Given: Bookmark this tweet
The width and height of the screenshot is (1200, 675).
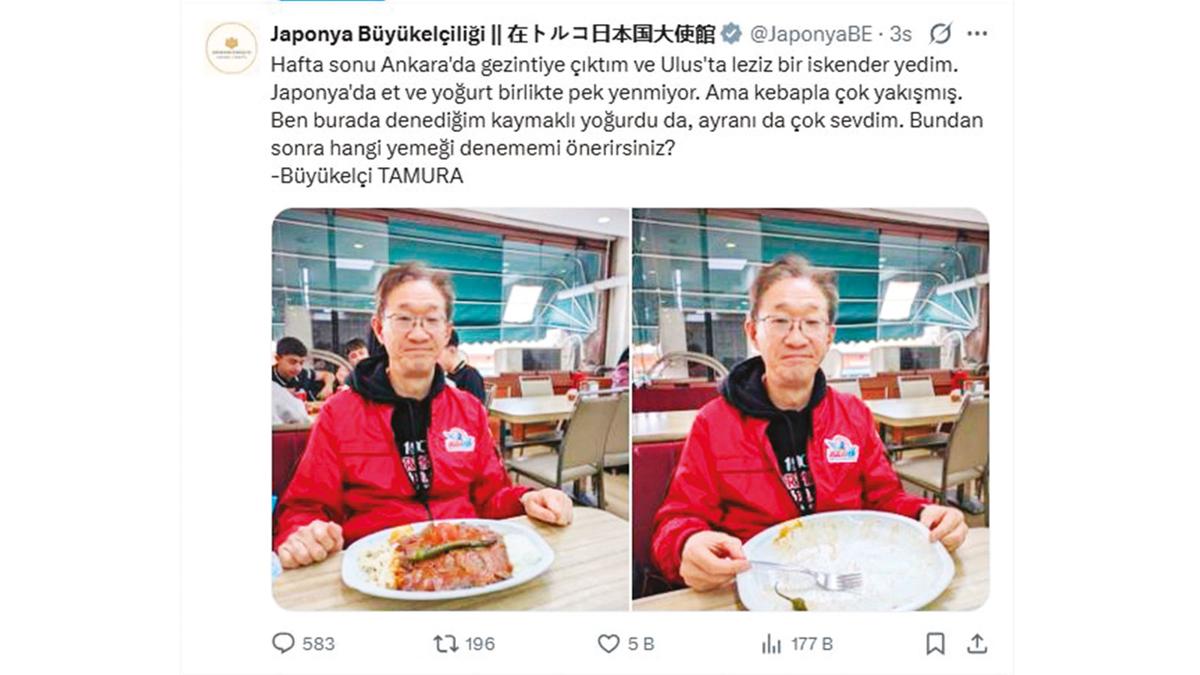Looking at the screenshot, I should (935, 643).
